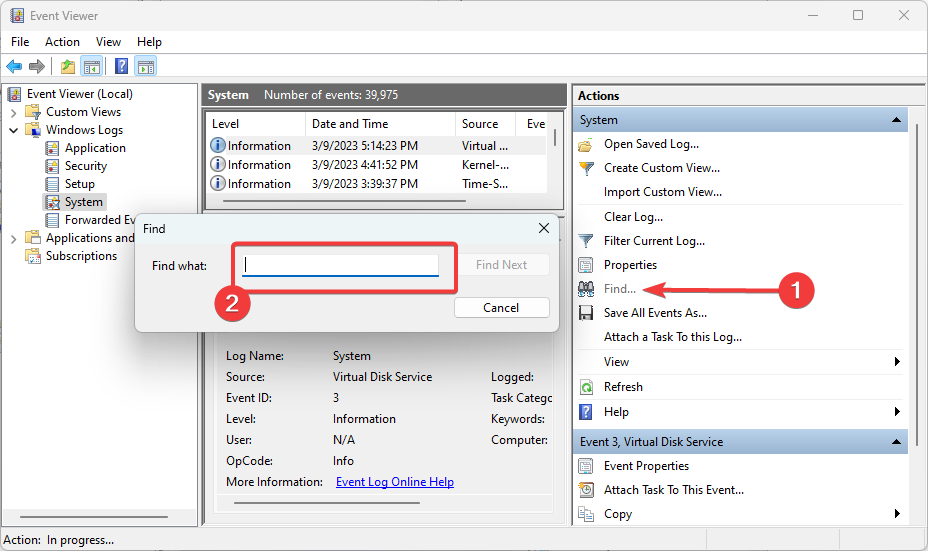
Task: Click the Find binoculars icon
Action: click(x=586, y=289)
